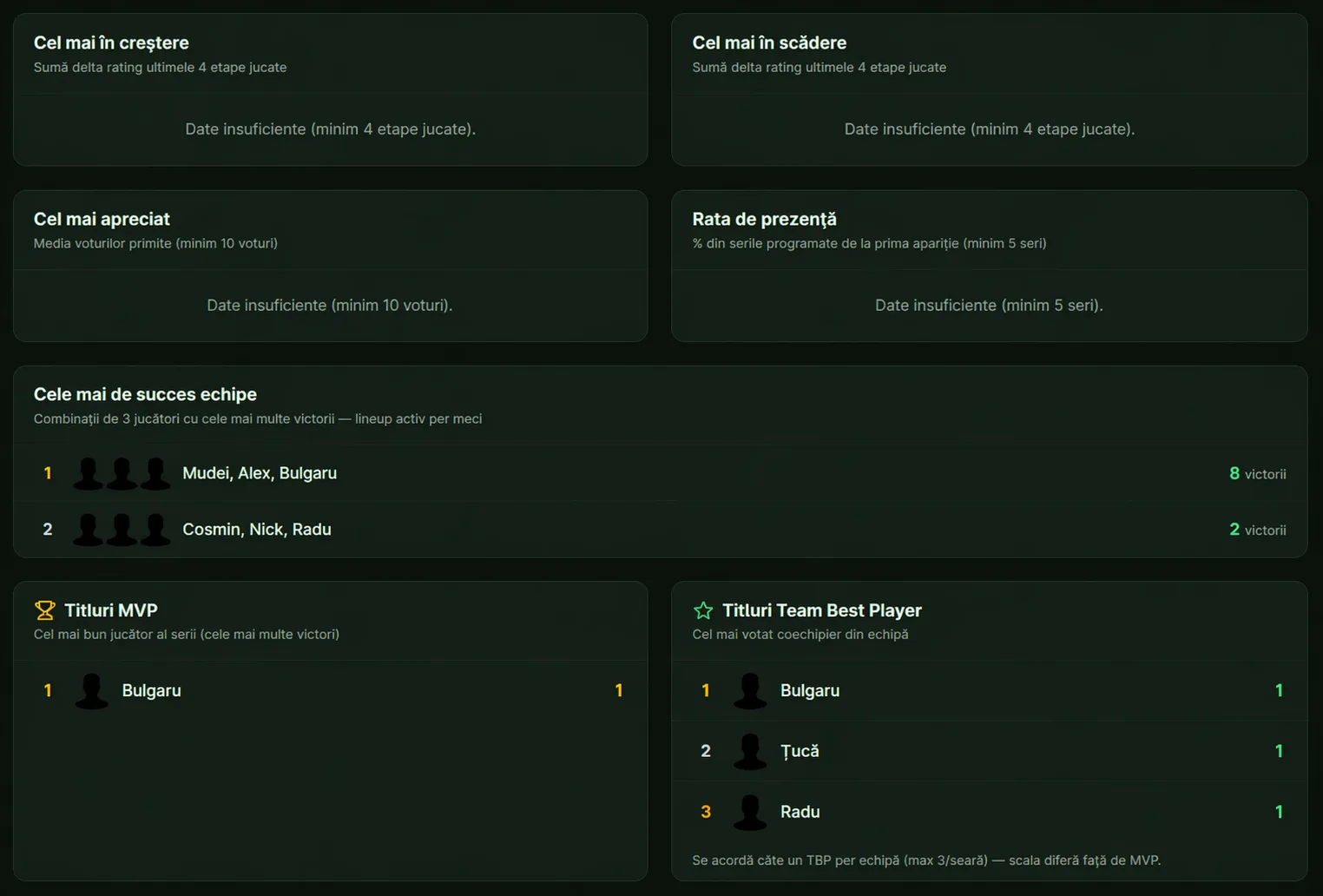Click the avatars of team Cosmin, Nick, Radu

tap(122, 530)
